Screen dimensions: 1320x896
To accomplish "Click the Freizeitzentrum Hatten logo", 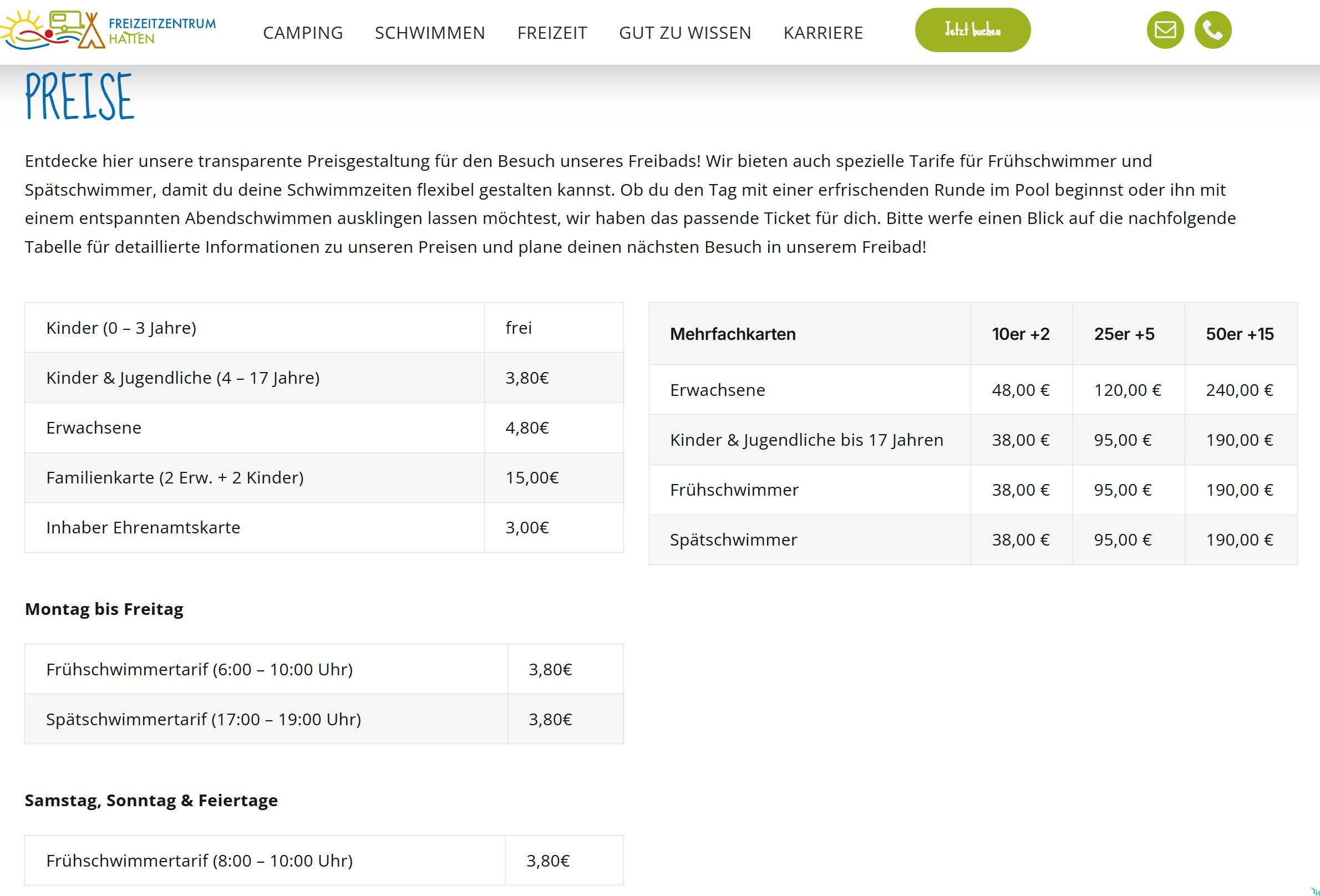I will point(108,30).
